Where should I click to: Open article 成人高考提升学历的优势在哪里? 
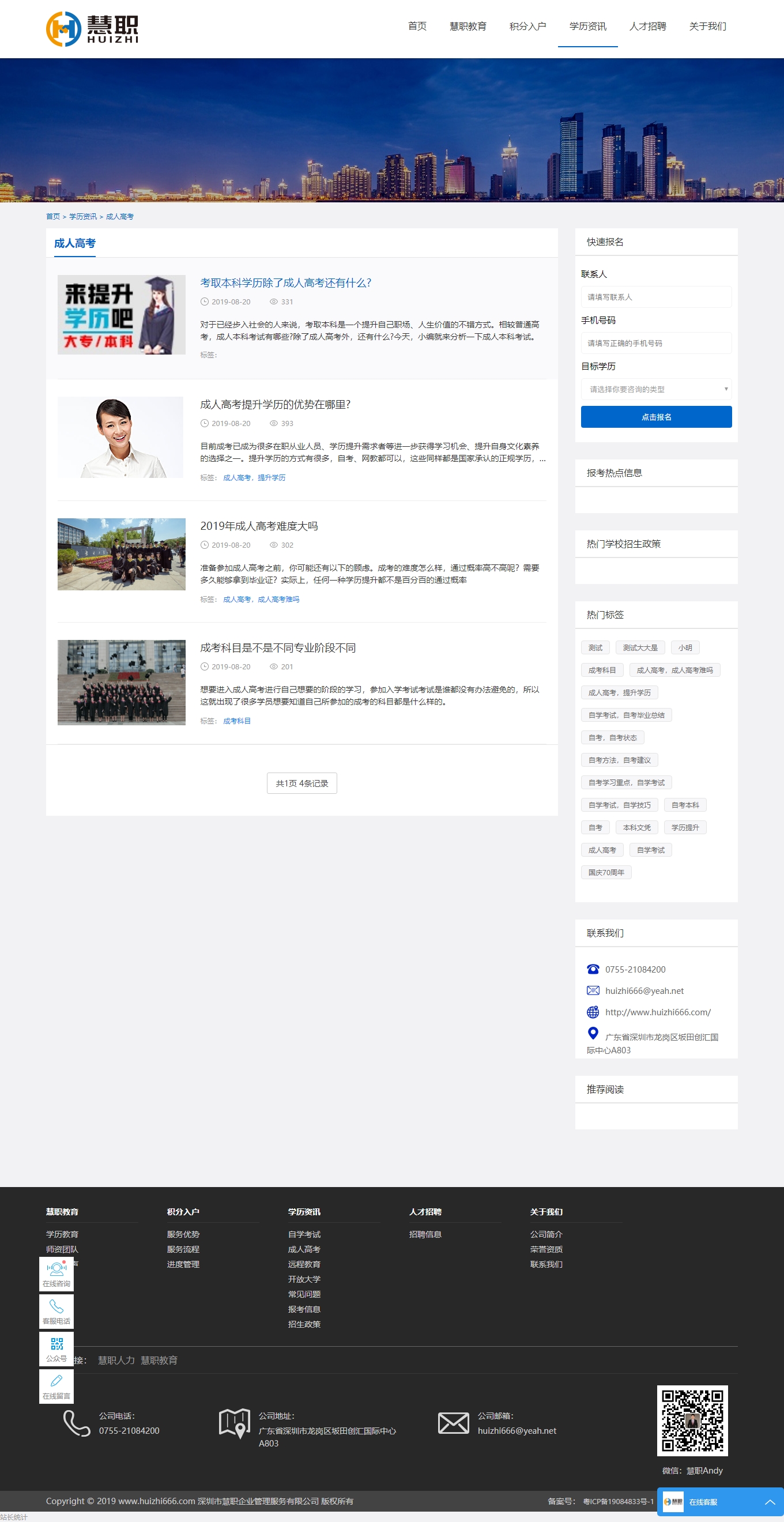pyautogui.click(x=276, y=405)
